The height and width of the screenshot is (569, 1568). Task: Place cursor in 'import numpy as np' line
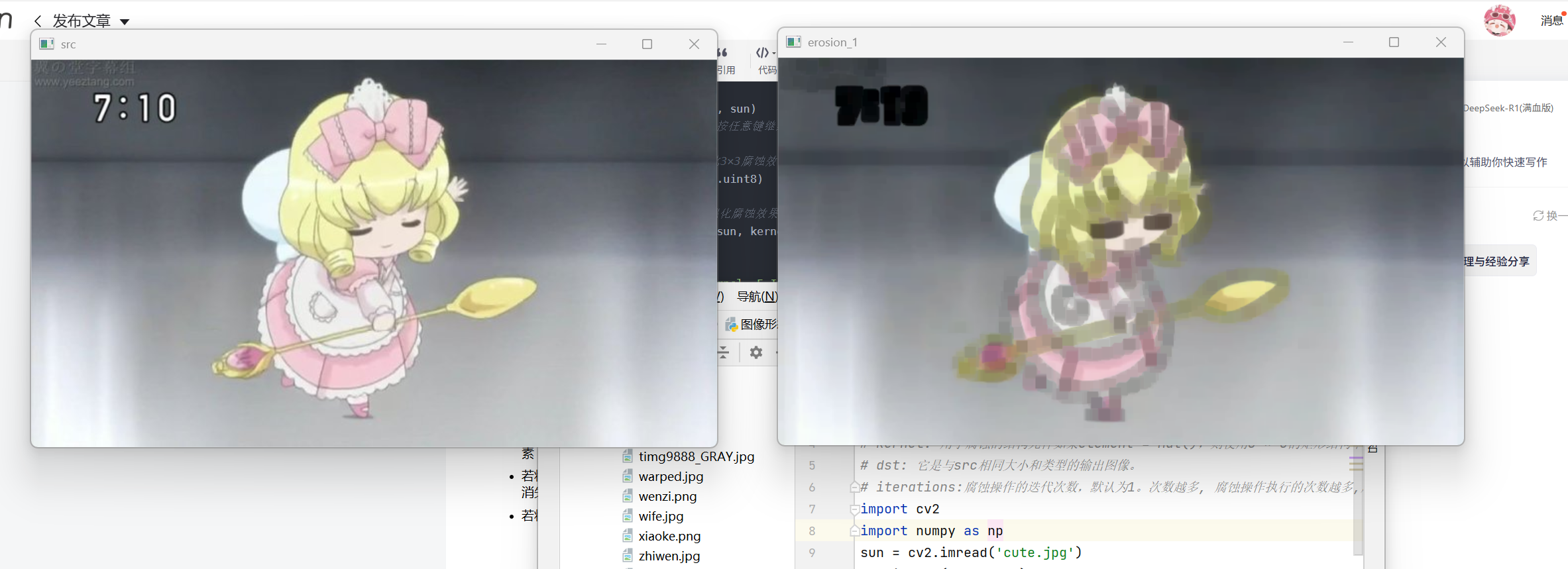pyautogui.click(x=931, y=531)
